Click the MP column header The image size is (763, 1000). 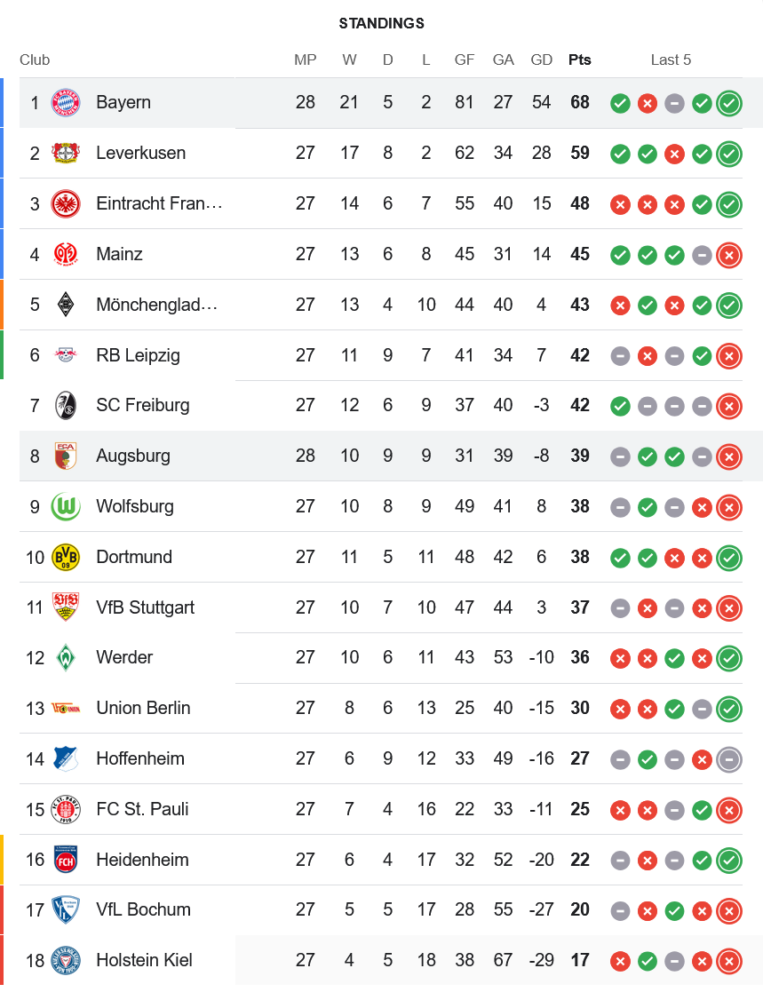pos(305,60)
